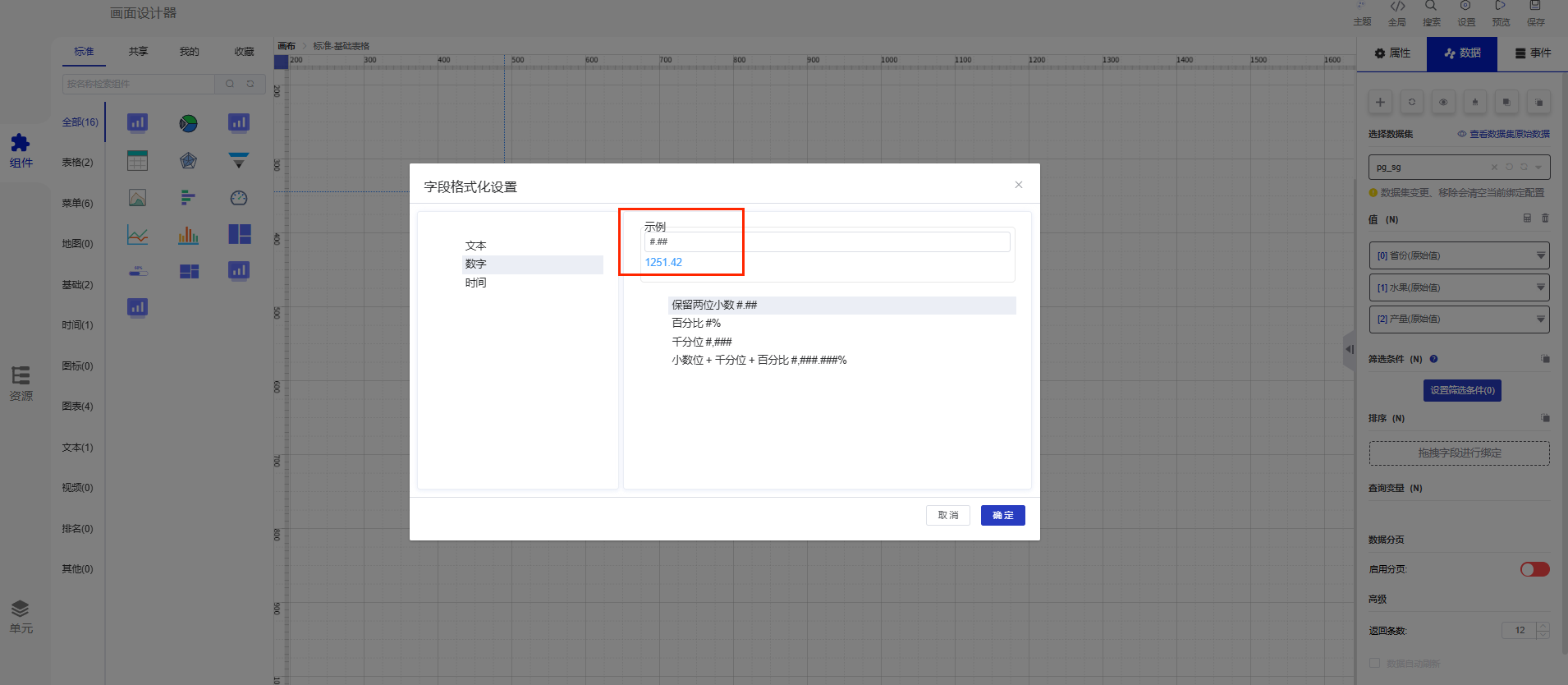Click the 返回条数 number field

1520,630
